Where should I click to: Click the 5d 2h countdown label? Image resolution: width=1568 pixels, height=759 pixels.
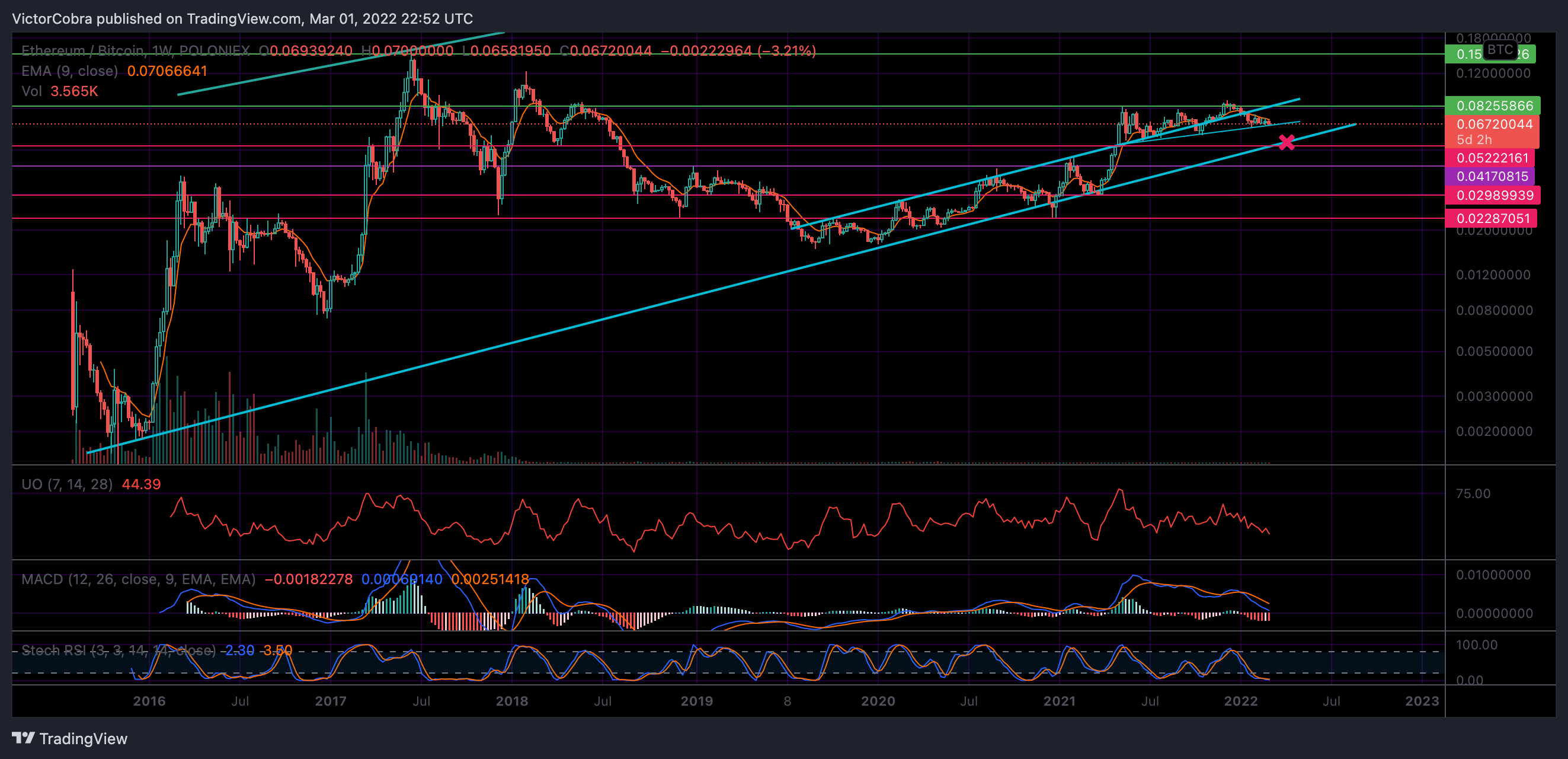[1474, 140]
